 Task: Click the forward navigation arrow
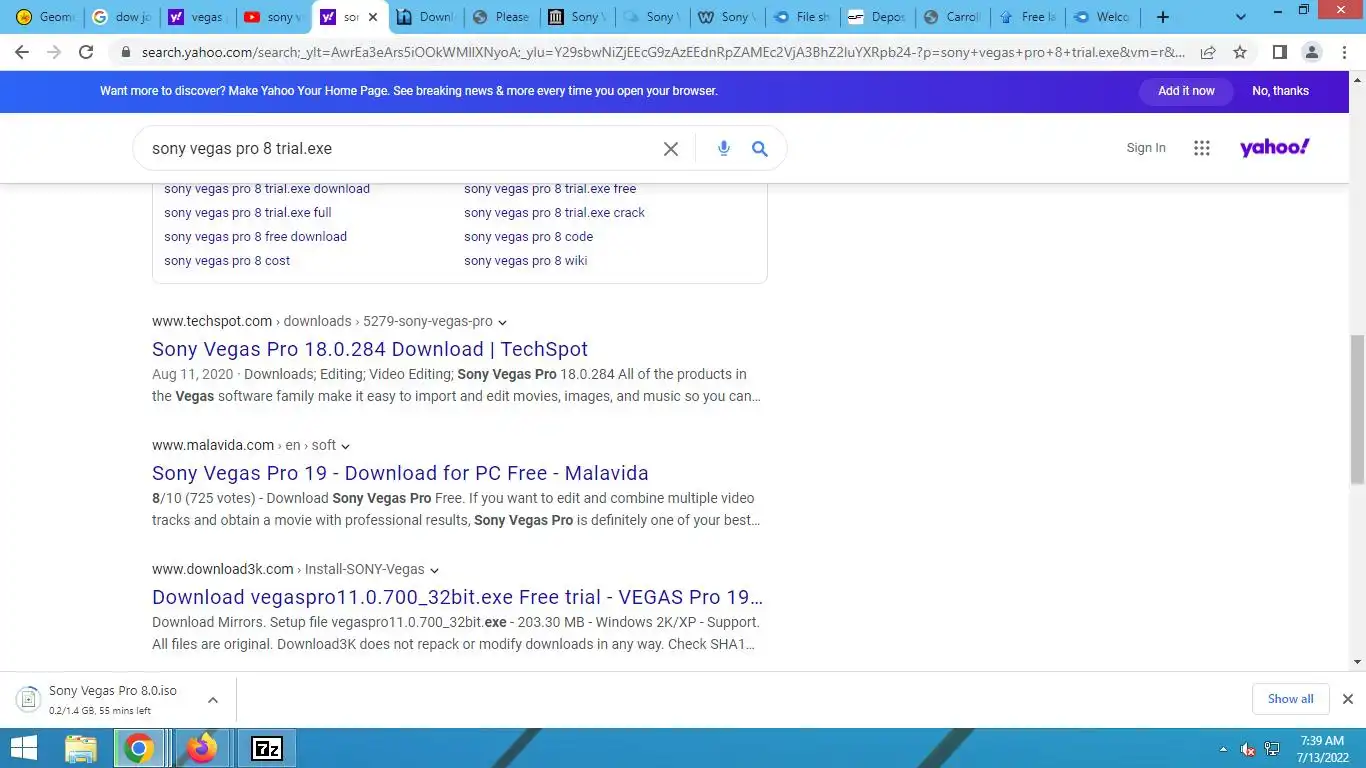tap(54, 52)
